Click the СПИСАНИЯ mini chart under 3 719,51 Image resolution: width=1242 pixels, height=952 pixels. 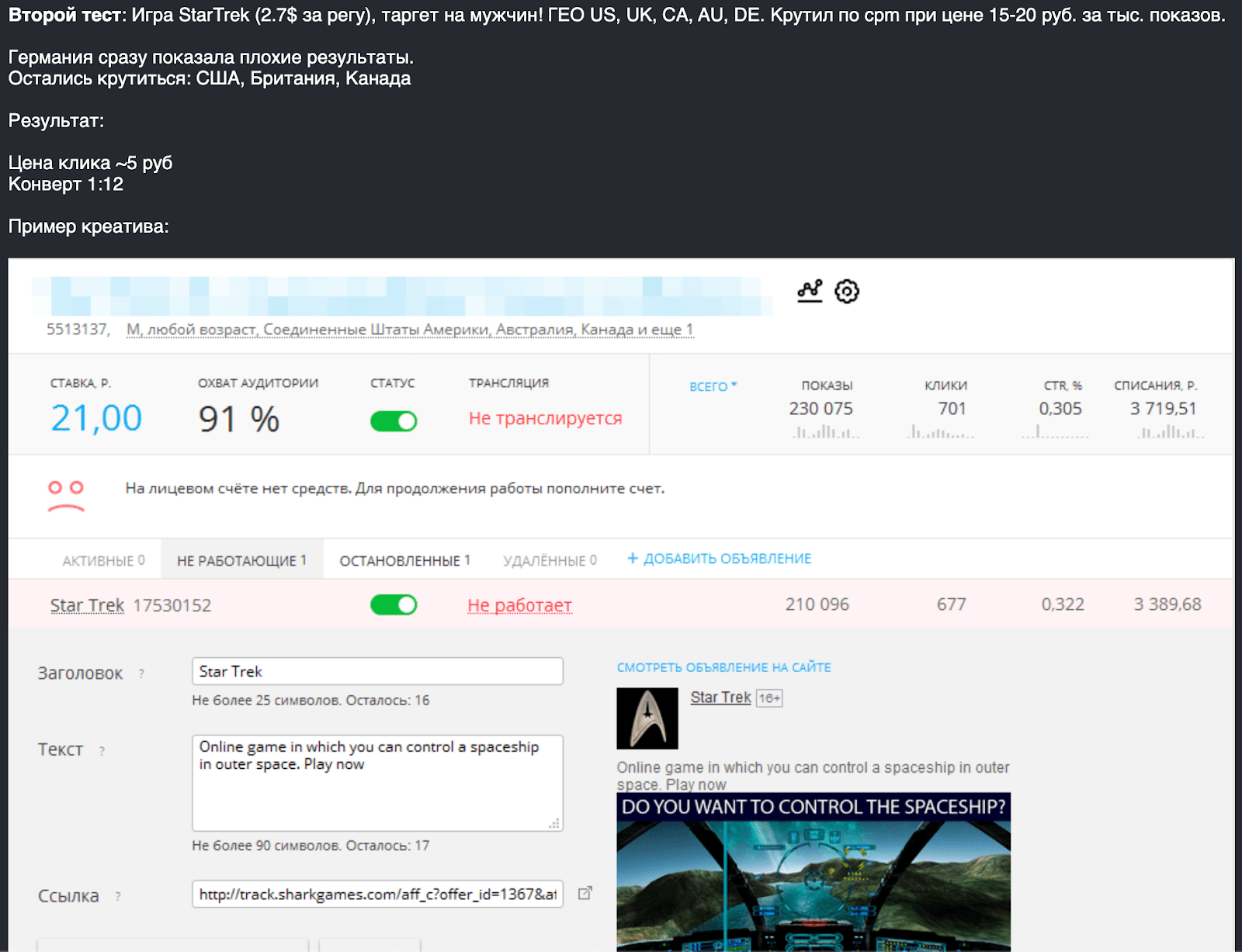[x=1171, y=431]
